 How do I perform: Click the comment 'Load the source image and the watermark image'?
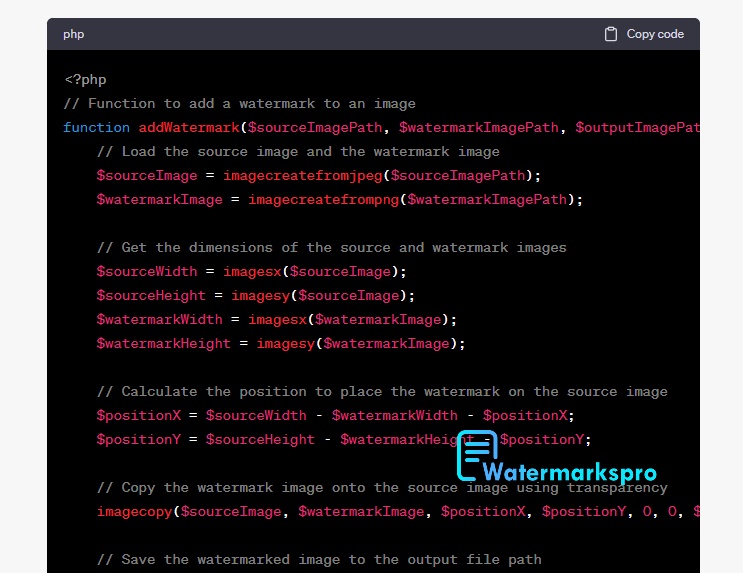click(298, 152)
